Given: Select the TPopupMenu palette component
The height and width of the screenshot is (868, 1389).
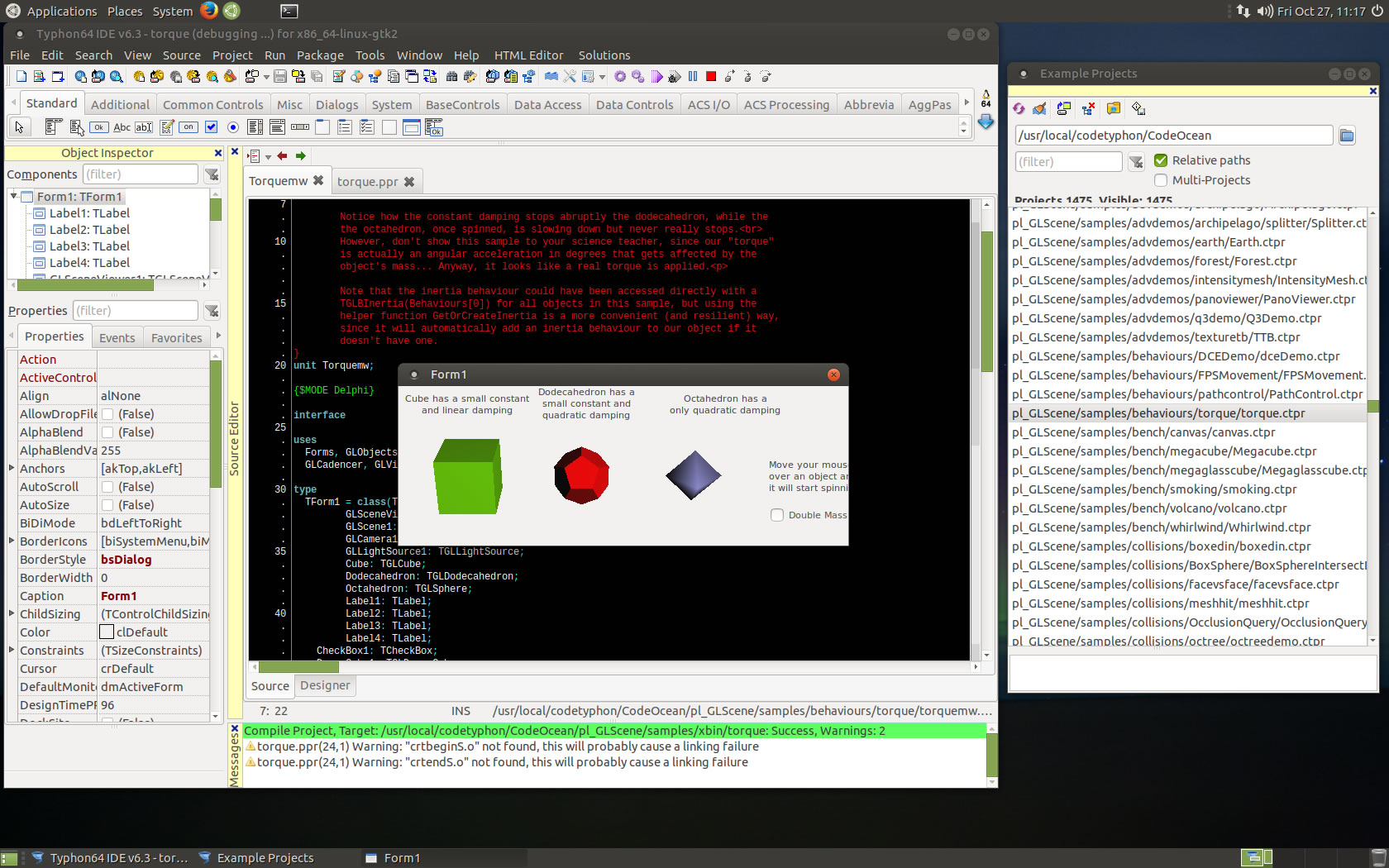Looking at the screenshot, I should 76,127.
